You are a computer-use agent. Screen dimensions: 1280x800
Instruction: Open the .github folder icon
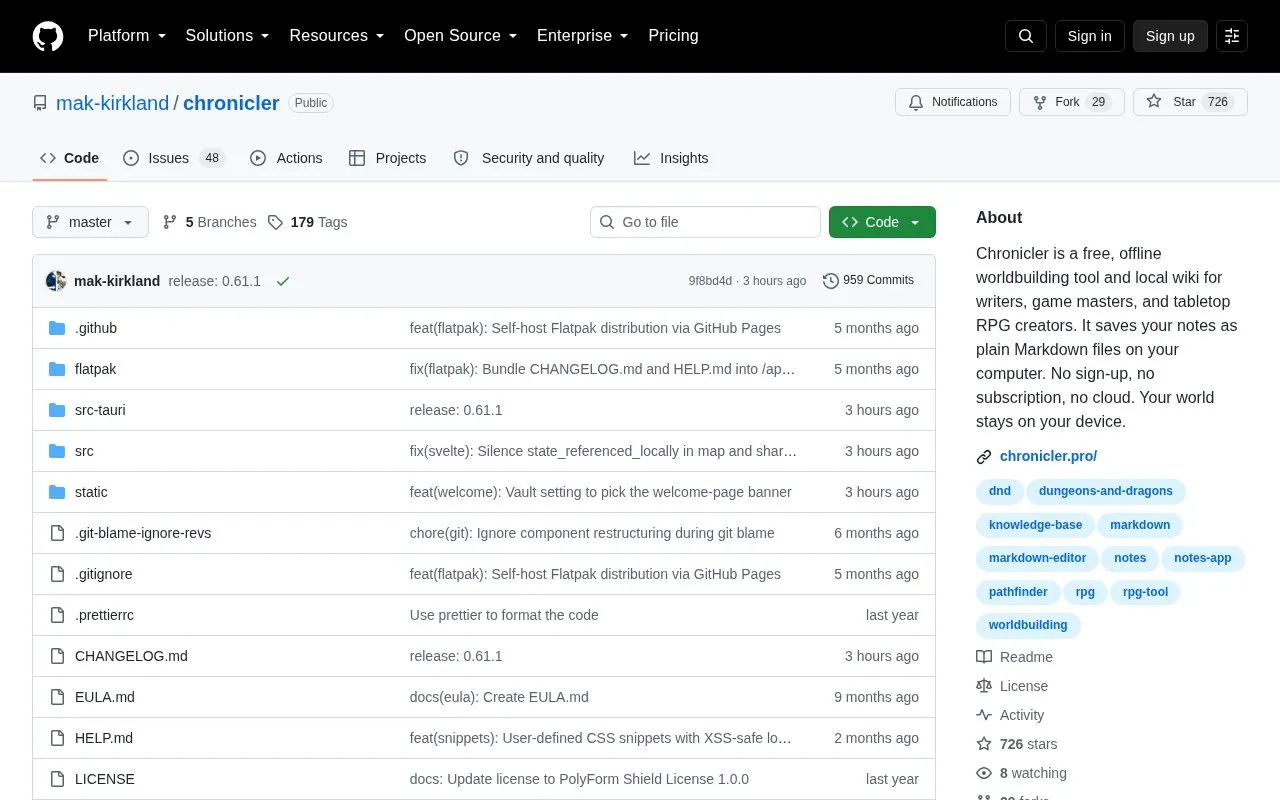click(57, 328)
